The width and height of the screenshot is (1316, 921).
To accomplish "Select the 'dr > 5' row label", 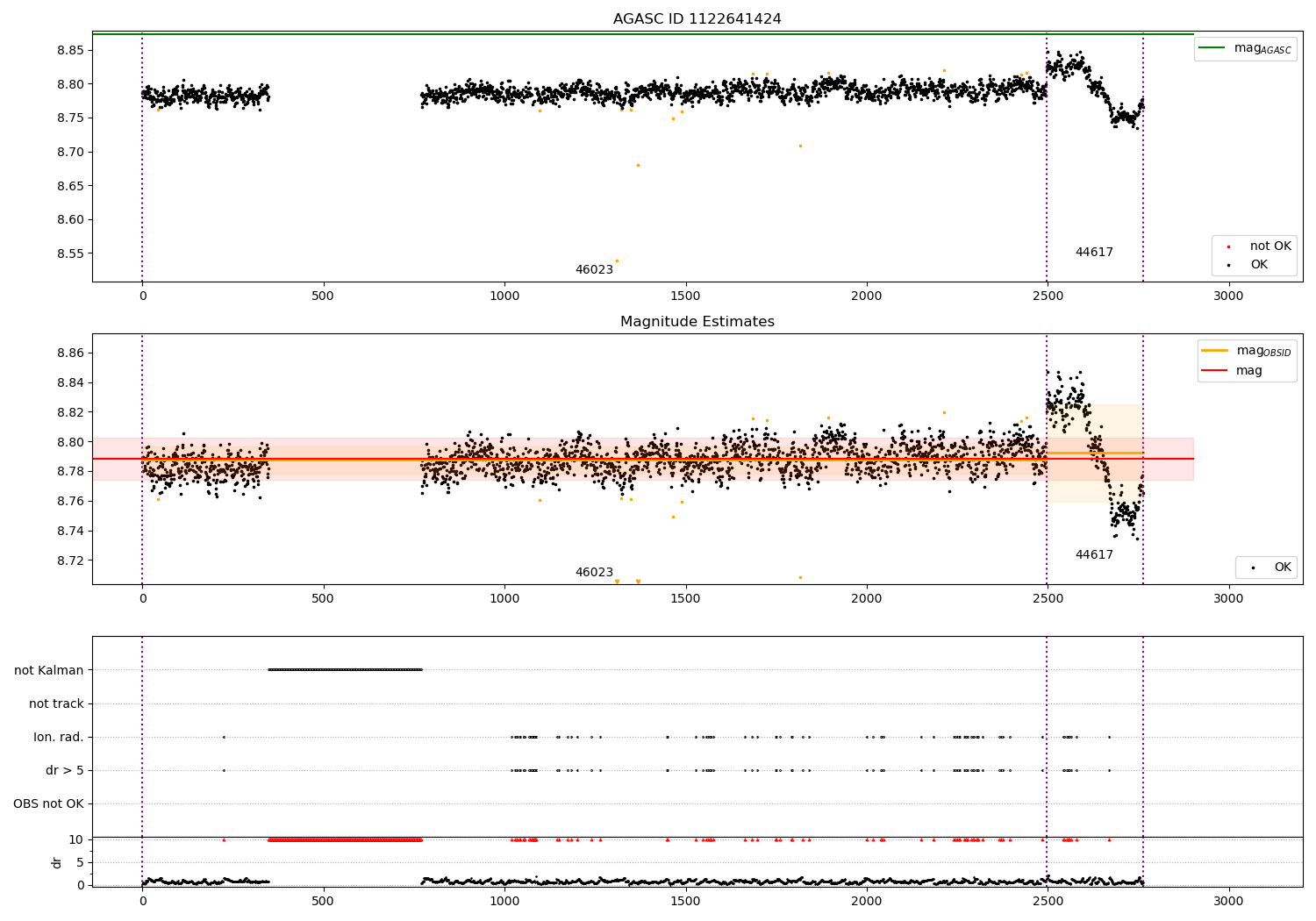I will pyautogui.click(x=65, y=770).
